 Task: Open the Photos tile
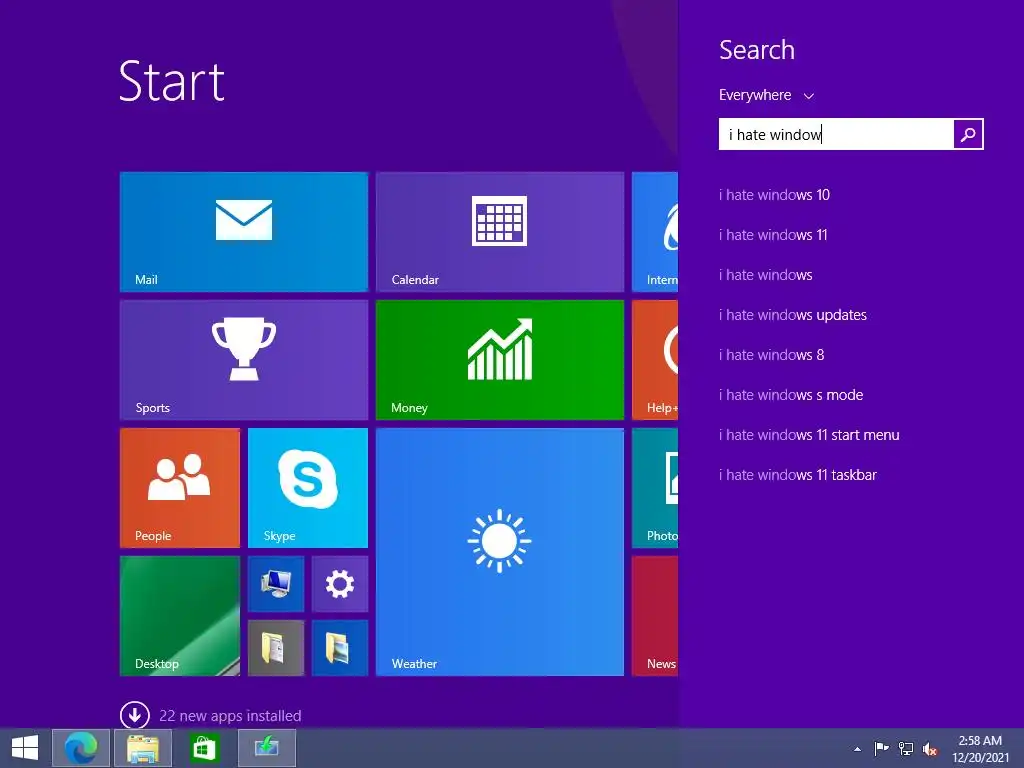[655, 488]
